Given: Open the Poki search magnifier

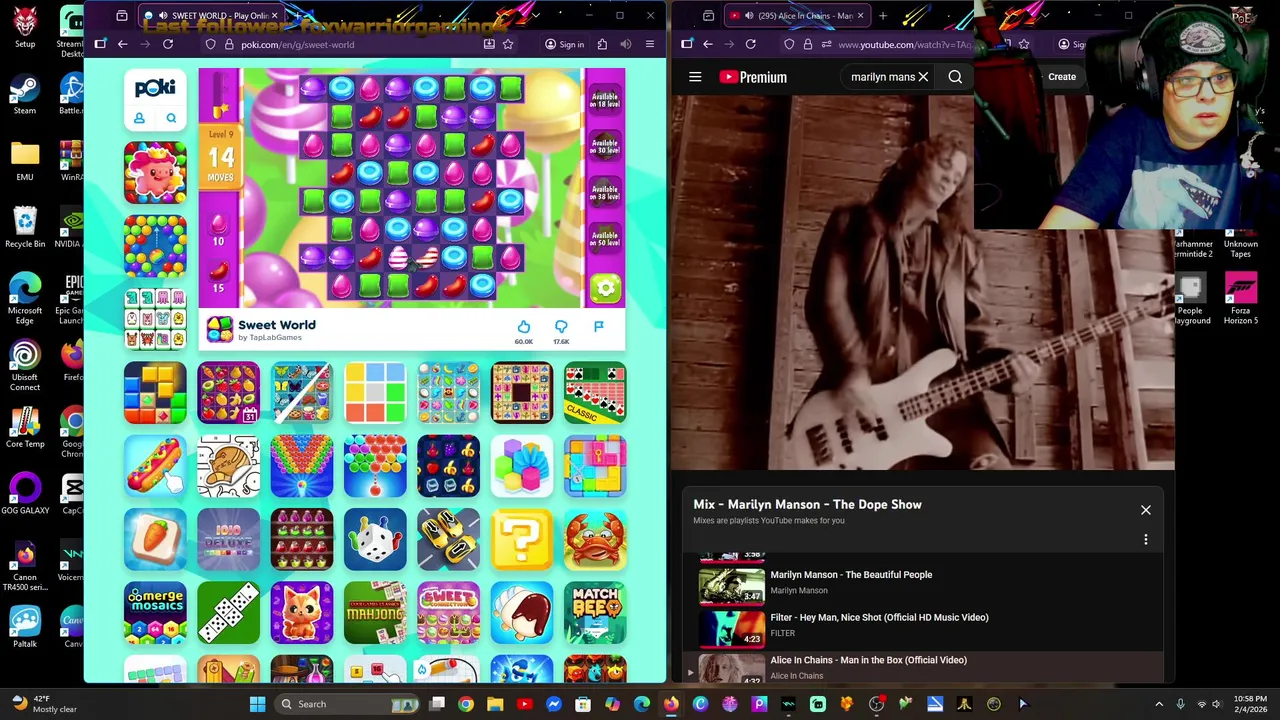Looking at the screenshot, I should tap(171, 119).
